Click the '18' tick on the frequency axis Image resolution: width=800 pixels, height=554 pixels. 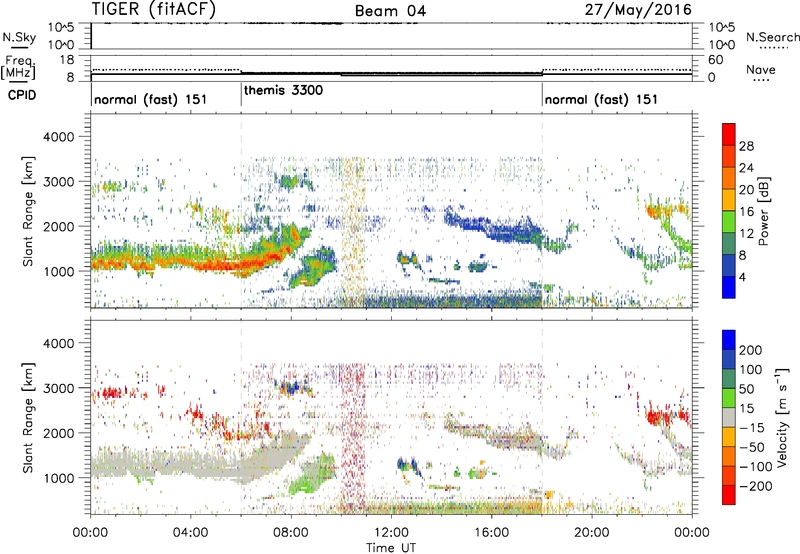67,59
